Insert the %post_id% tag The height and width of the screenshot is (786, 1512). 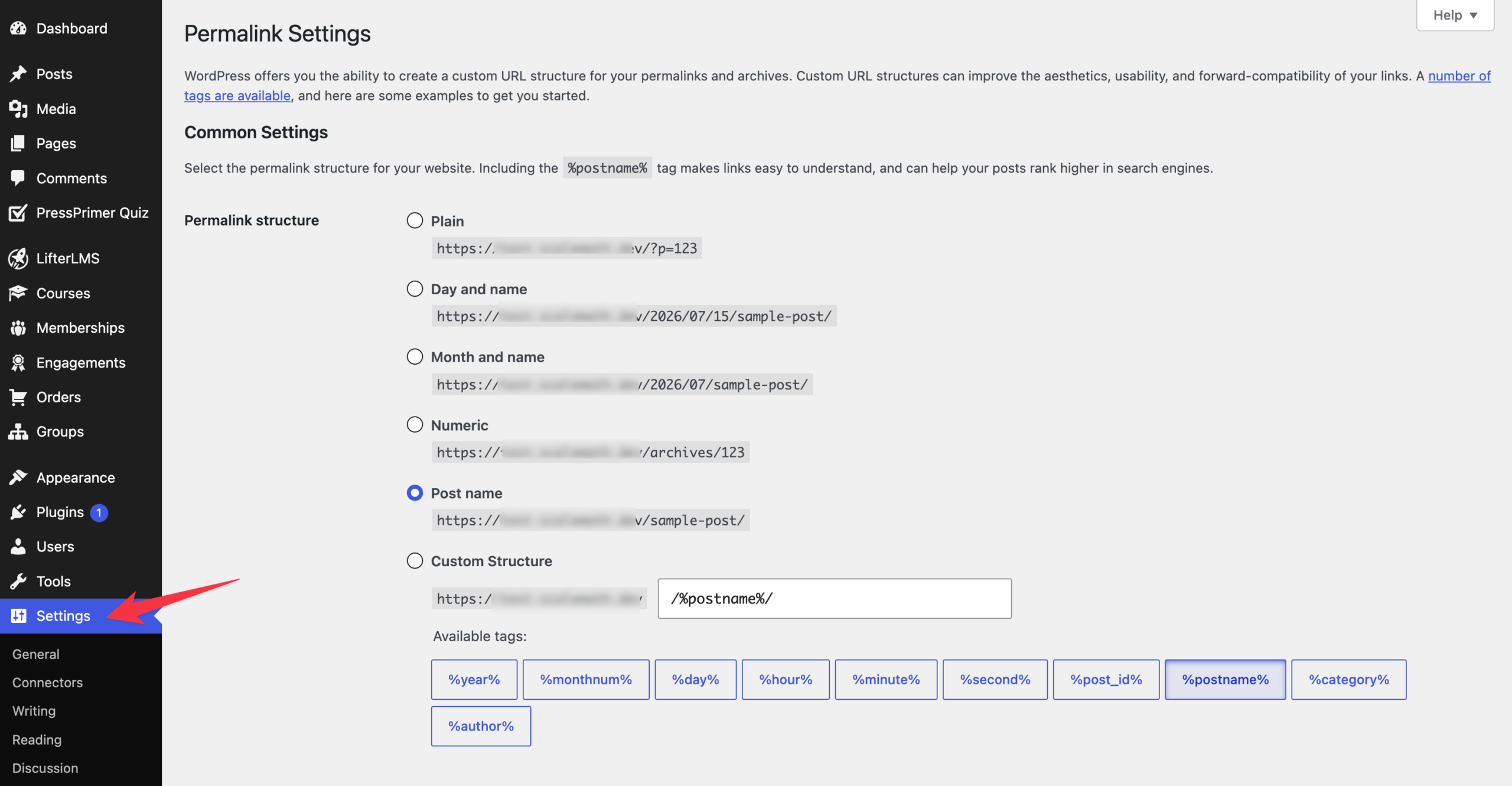pos(1106,680)
